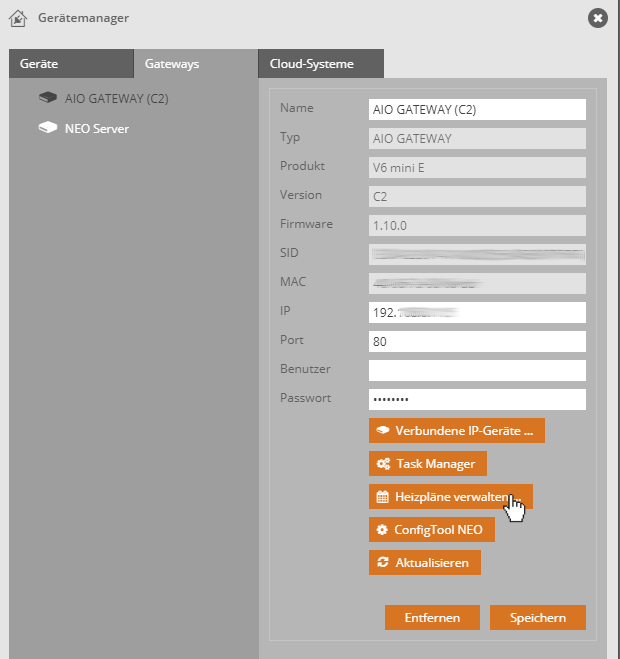Focus the Passwort field
Viewport: 620px width, 659px height.
click(477, 399)
